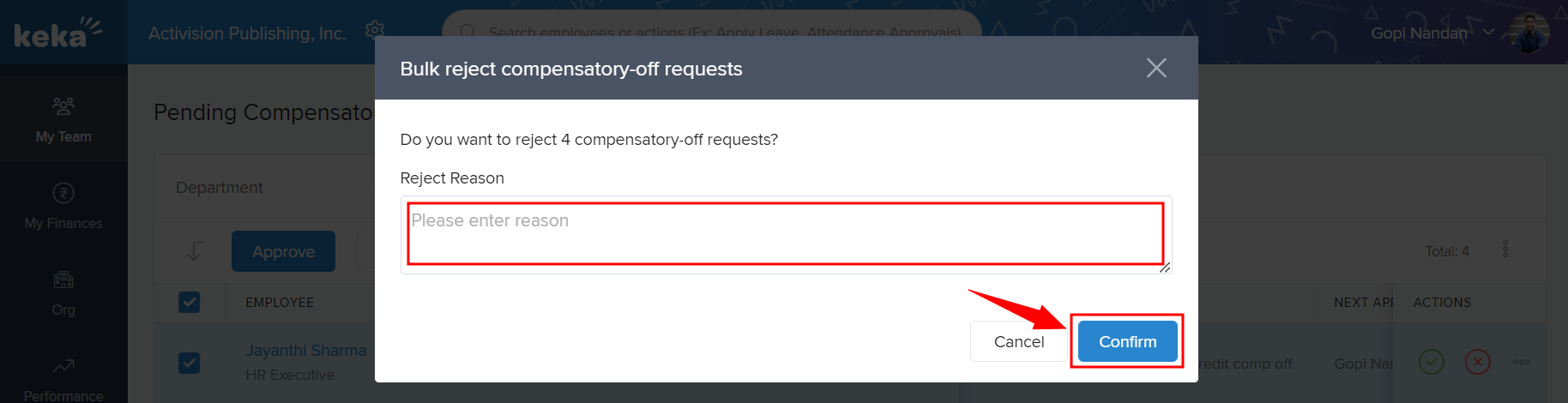
Task: Click red reject icon in Actions column
Action: pyautogui.click(x=1477, y=362)
